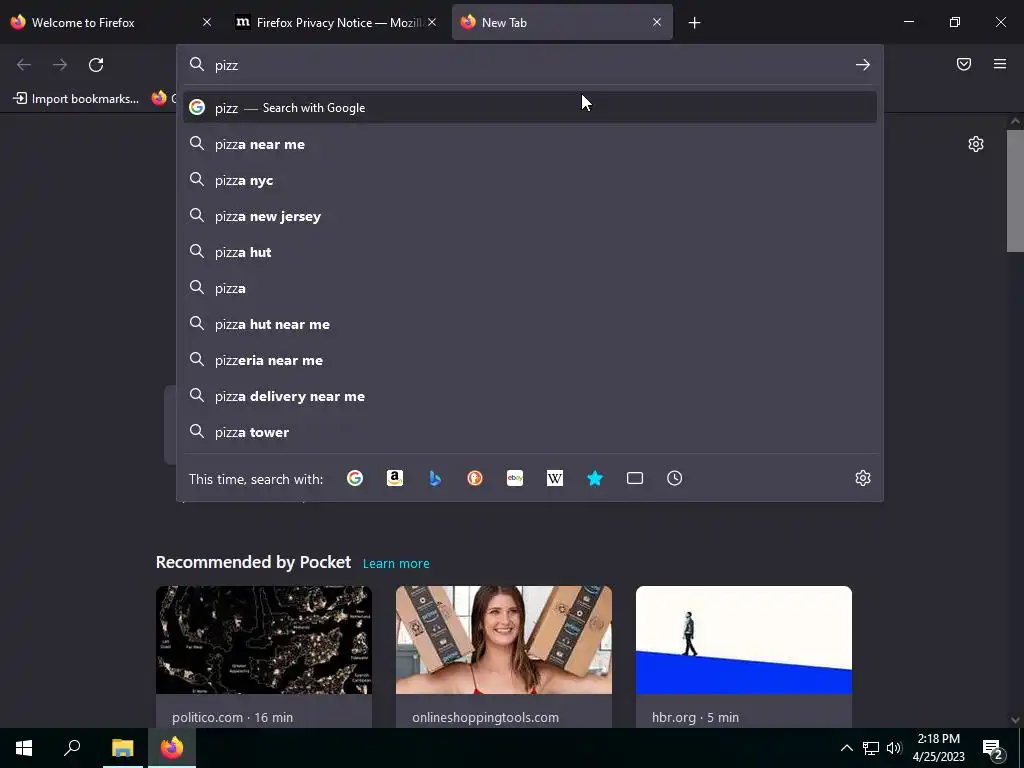Choose suggestion 'pizza hut'
This screenshot has height=768, width=1024.
pyautogui.click(x=530, y=252)
